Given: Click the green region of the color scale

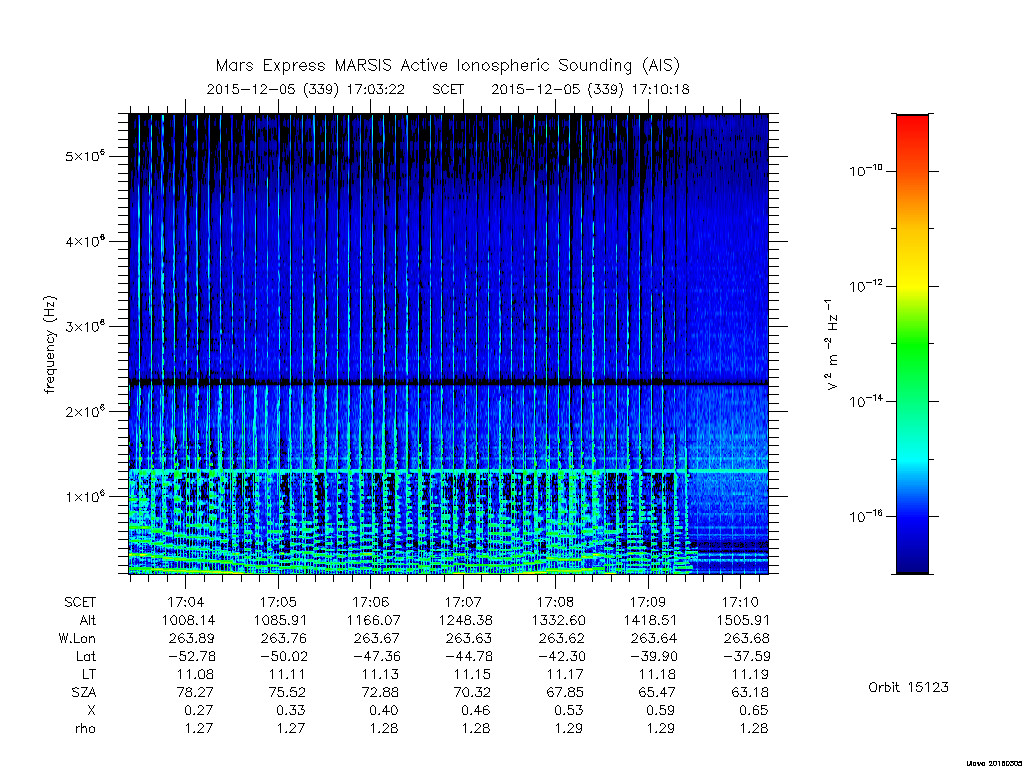Looking at the screenshot, I should pos(912,353).
